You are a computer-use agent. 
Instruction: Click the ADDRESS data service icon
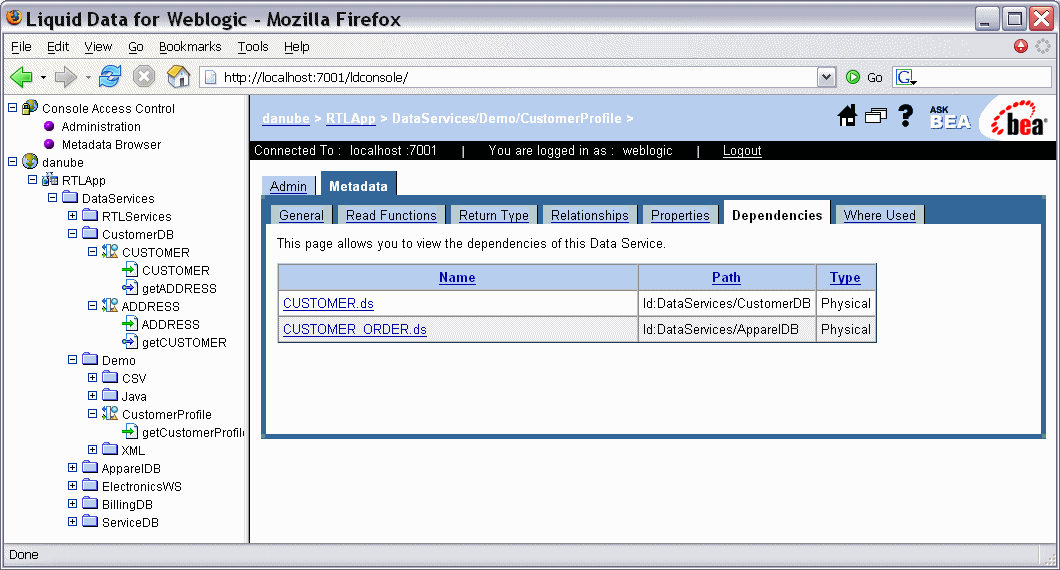(110, 306)
